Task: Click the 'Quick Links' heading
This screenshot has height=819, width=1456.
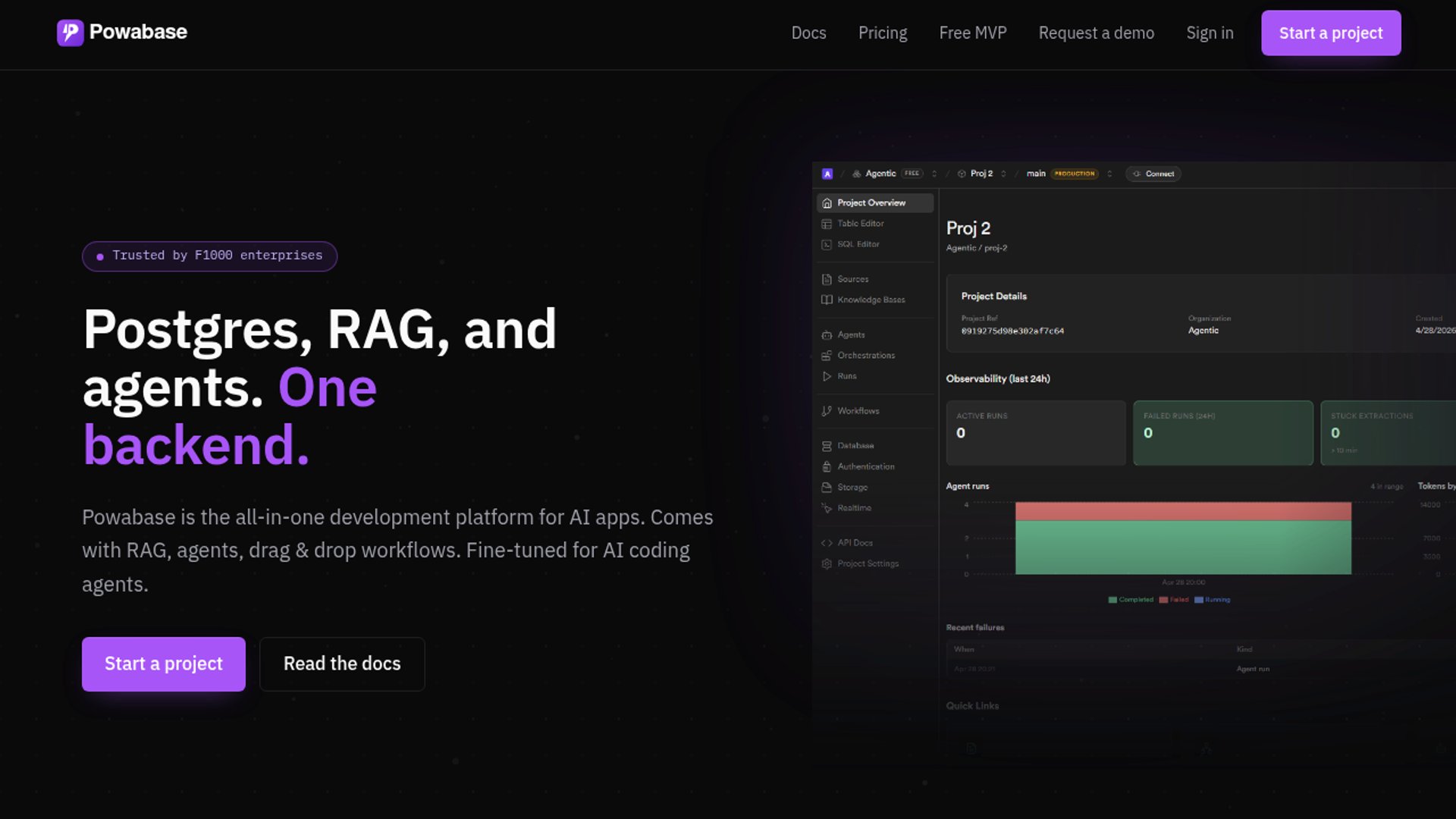Action: [972, 706]
